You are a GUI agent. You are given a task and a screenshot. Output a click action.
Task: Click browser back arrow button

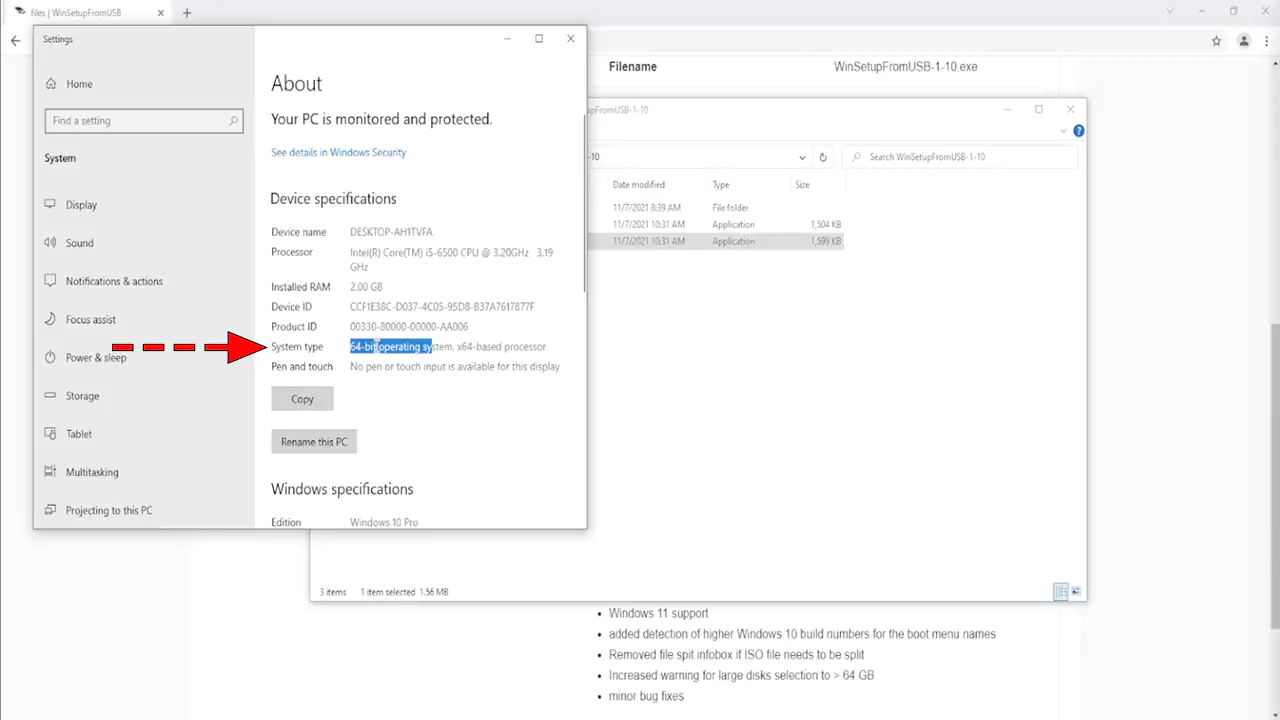pyautogui.click(x=15, y=41)
